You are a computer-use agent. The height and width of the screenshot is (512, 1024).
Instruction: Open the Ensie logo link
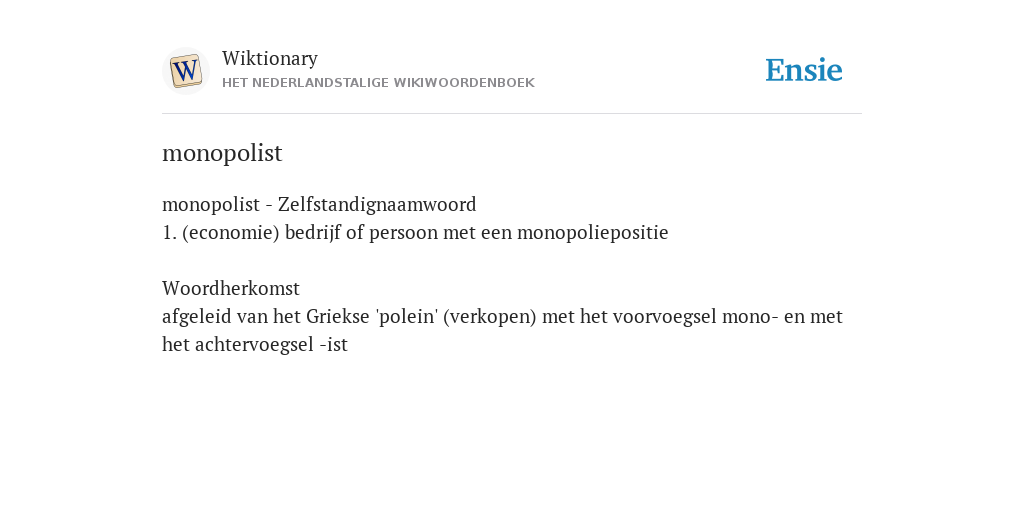(804, 71)
